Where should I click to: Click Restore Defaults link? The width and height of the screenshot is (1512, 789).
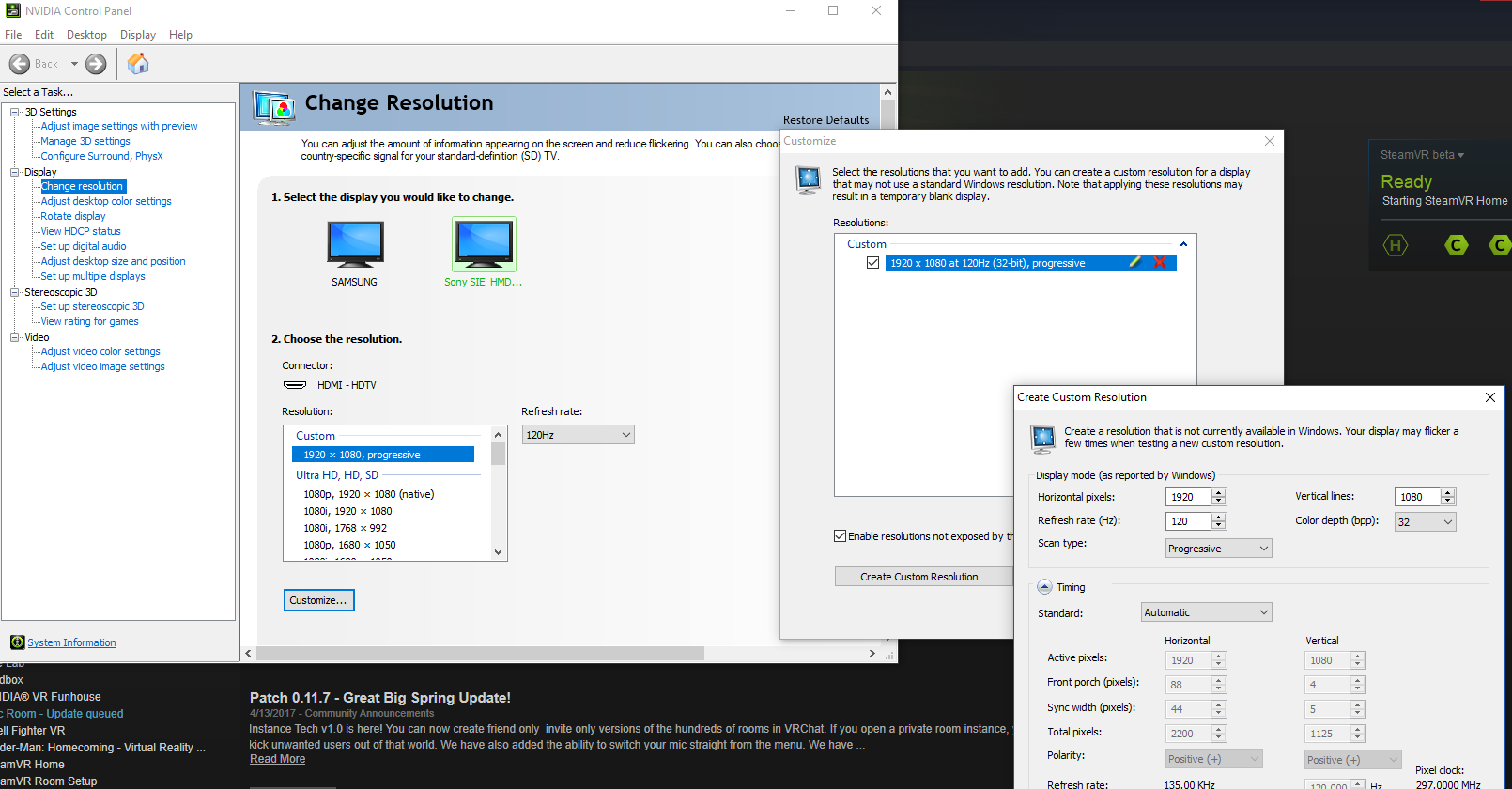pos(826,120)
